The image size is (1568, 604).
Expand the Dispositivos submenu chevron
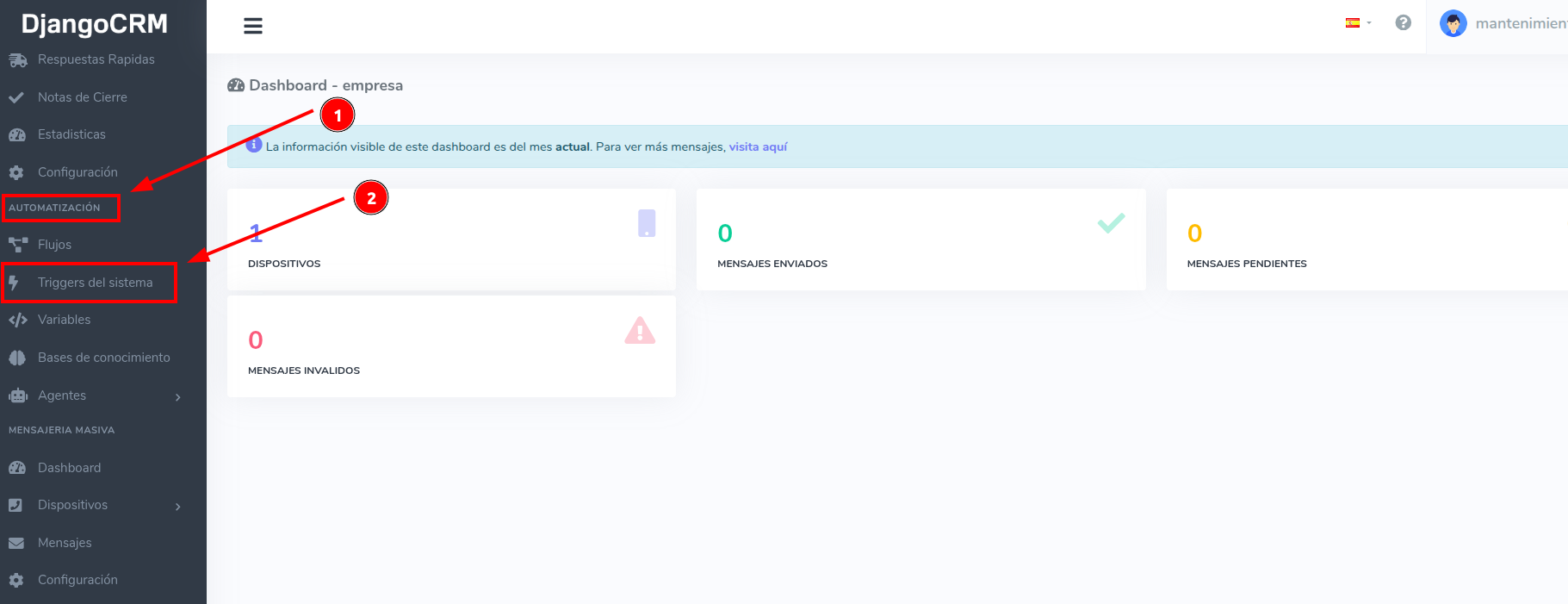point(178,506)
